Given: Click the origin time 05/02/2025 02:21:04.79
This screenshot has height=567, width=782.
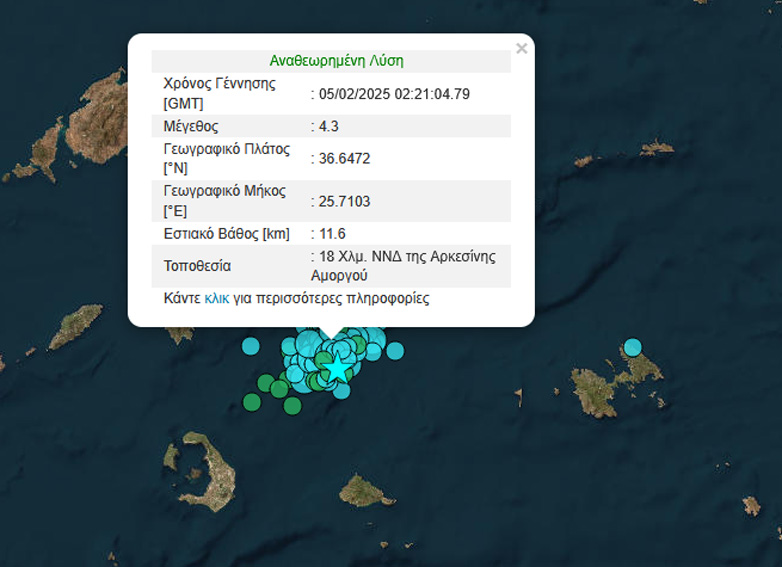Looking at the screenshot, I should [x=394, y=94].
